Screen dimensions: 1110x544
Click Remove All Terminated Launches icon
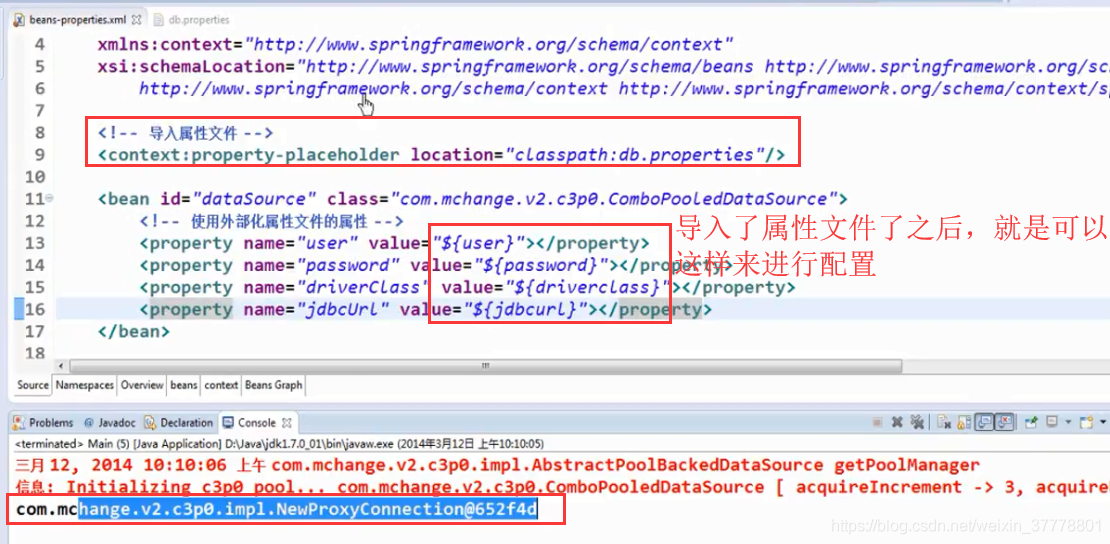tap(917, 422)
